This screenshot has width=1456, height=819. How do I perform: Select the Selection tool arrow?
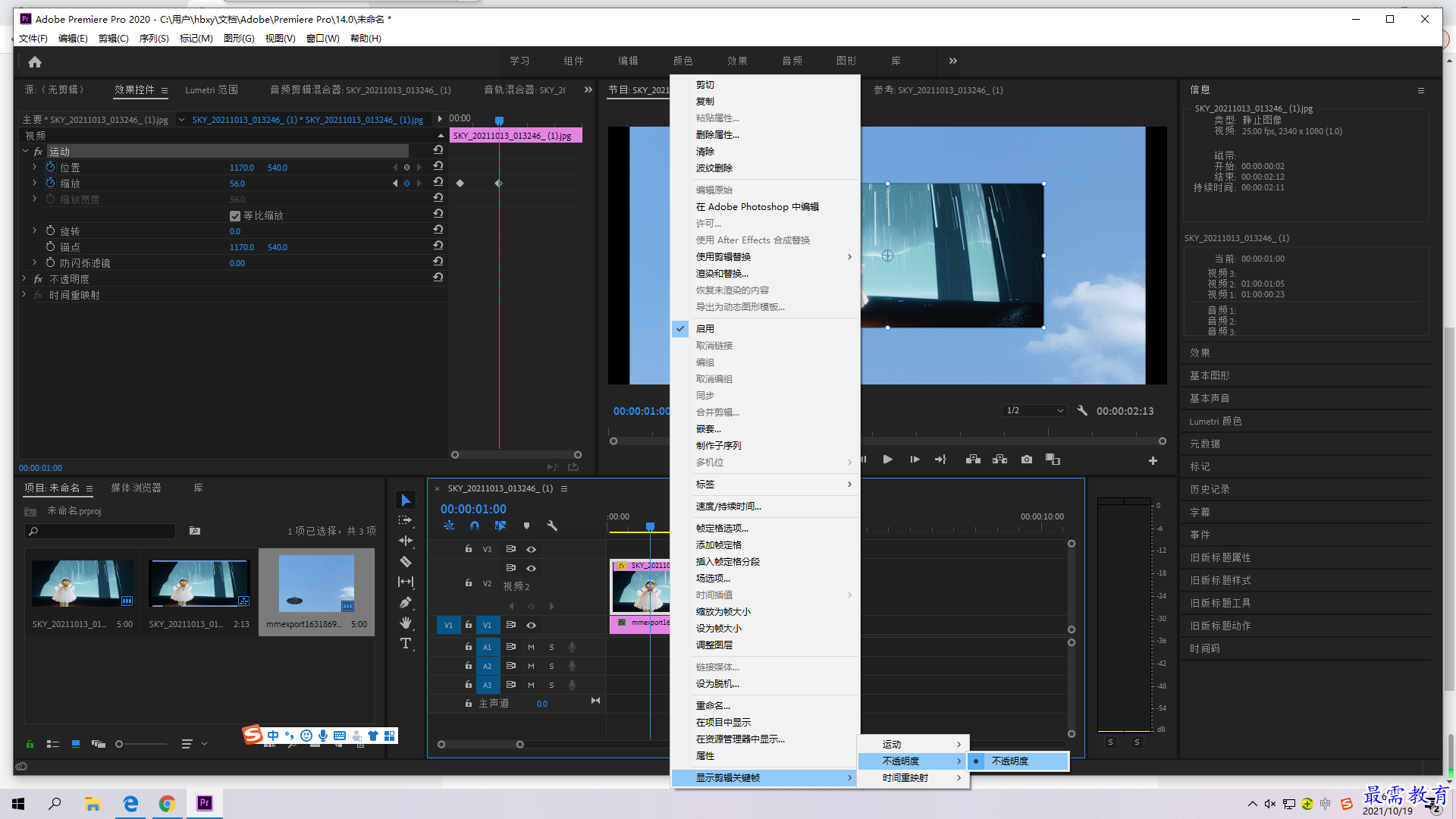click(406, 500)
